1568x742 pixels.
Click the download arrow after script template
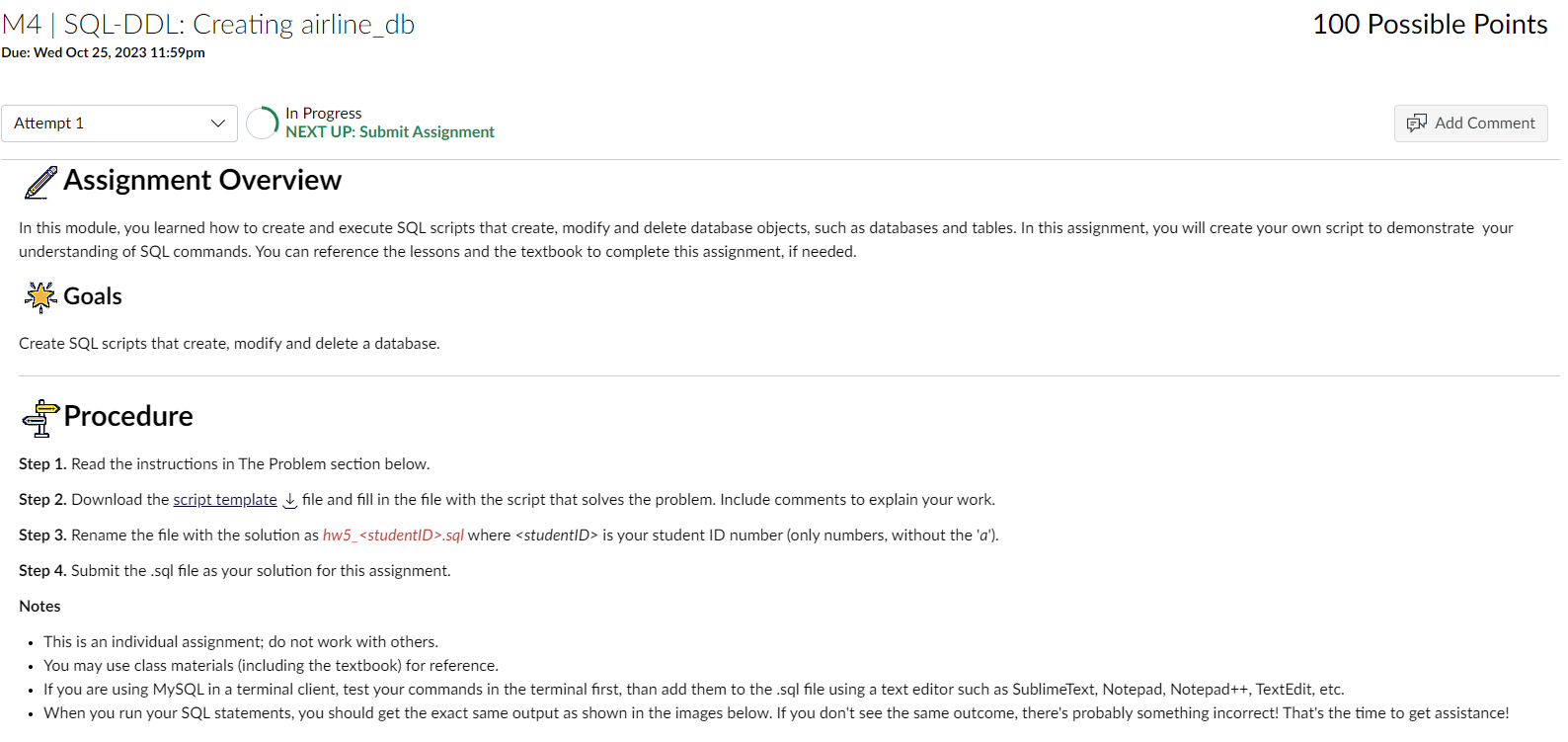point(287,502)
